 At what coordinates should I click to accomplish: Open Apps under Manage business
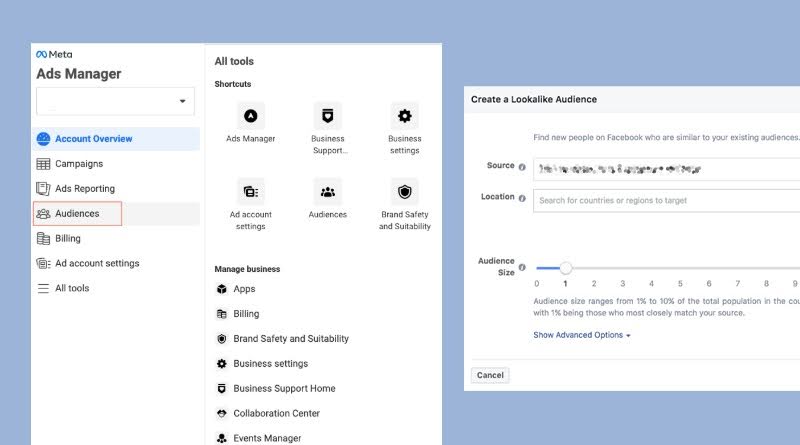[244, 289]
